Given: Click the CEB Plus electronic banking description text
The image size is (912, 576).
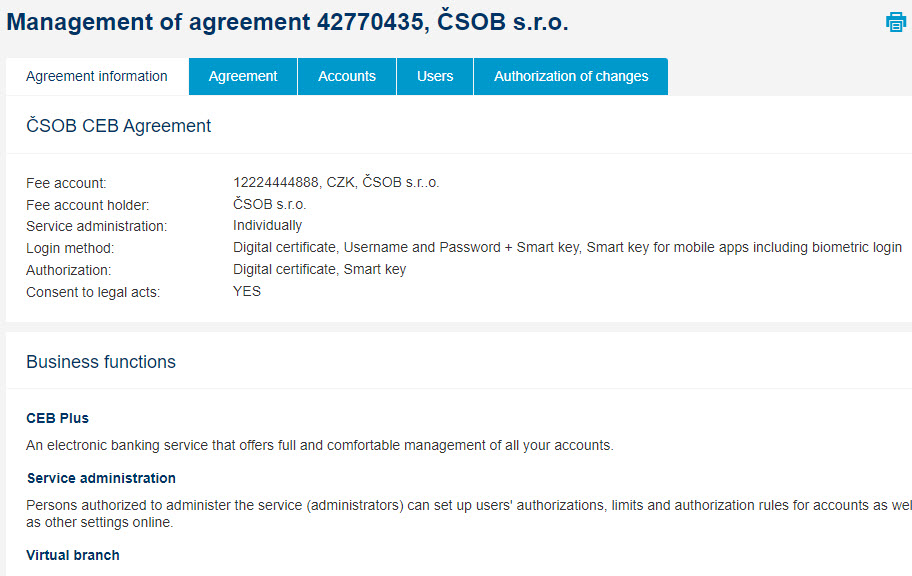Looking at the screenshot, I should coord(320,445).
